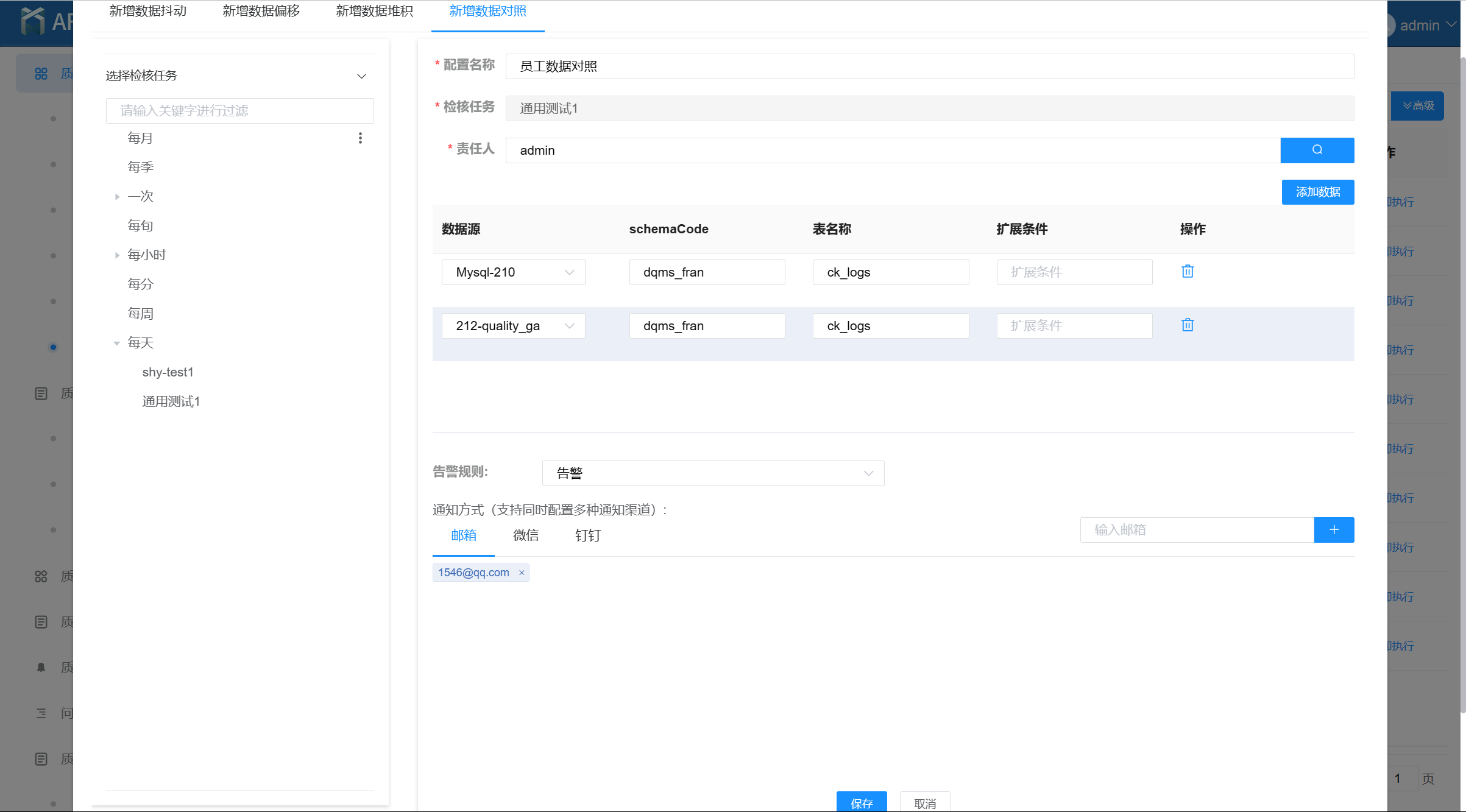
Task: Open the three-dot menu next to 每月
Action: coord(360,138)
